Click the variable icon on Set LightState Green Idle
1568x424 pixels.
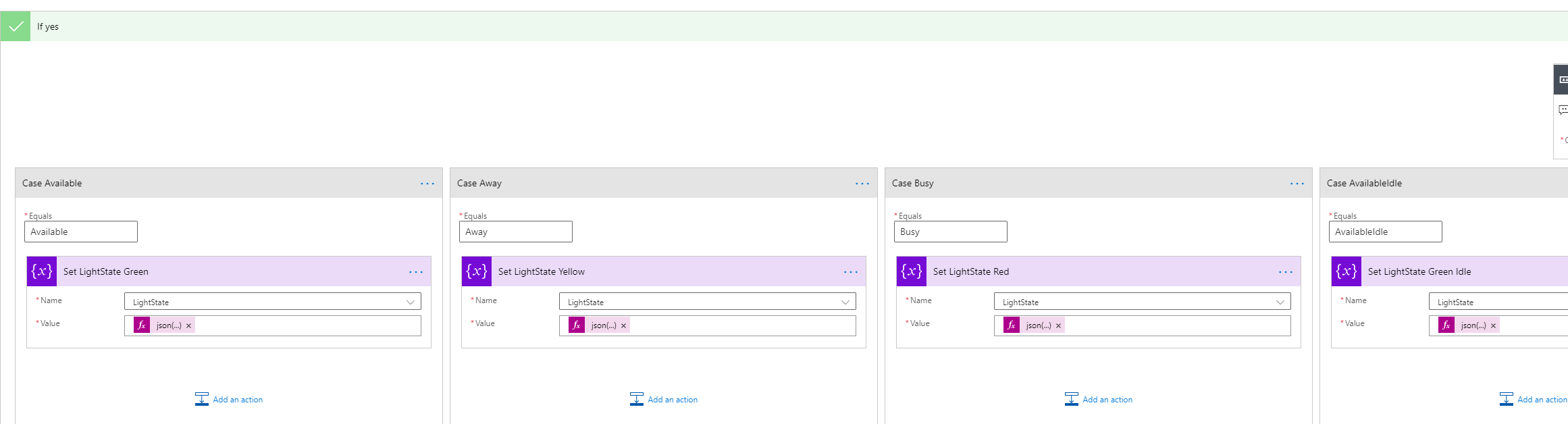[1347, 271]
